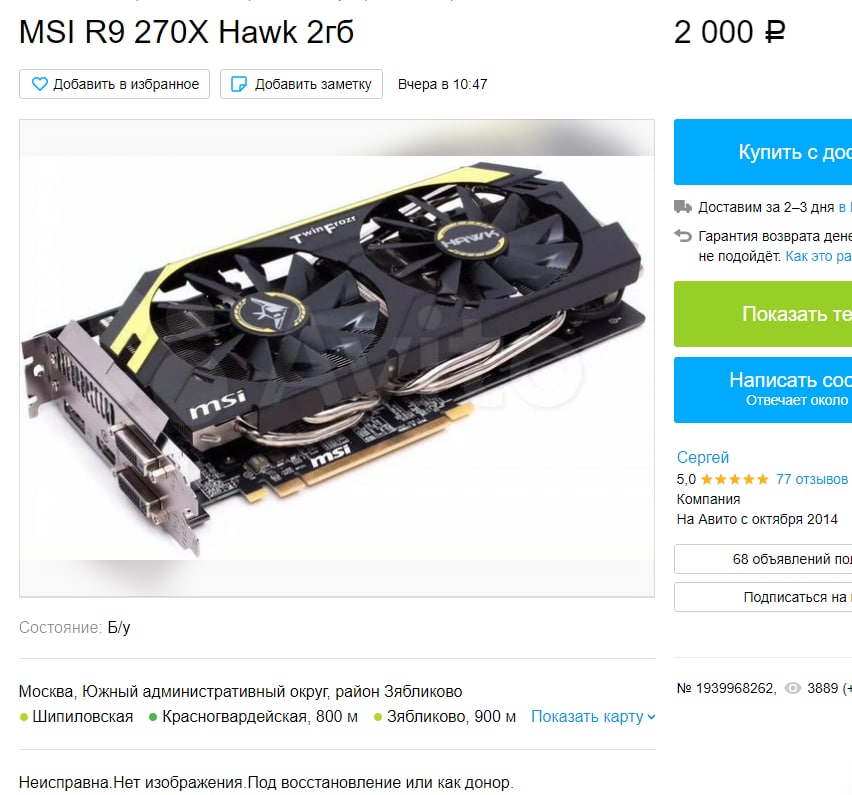
Task: Click the note icon on Добавить заметку
Action: click(x=239, y=84)
